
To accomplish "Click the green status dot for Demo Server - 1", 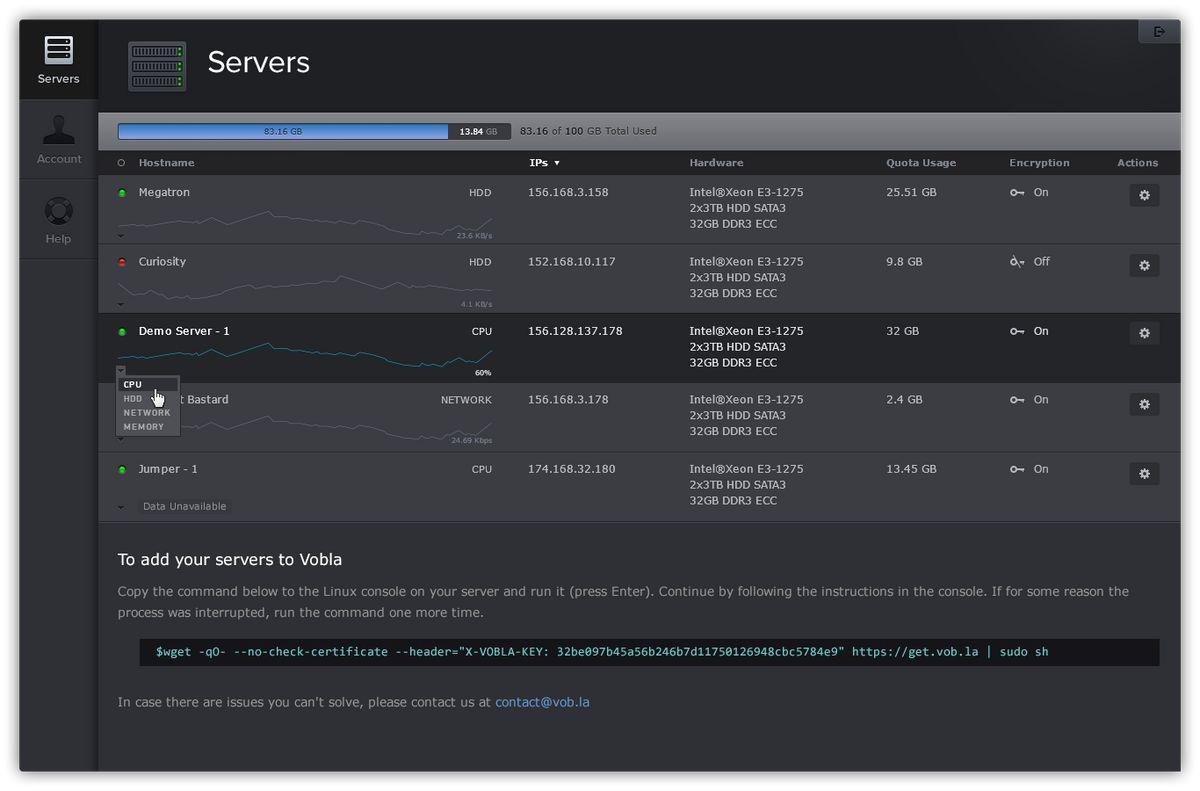I will [x=122, y=332].
